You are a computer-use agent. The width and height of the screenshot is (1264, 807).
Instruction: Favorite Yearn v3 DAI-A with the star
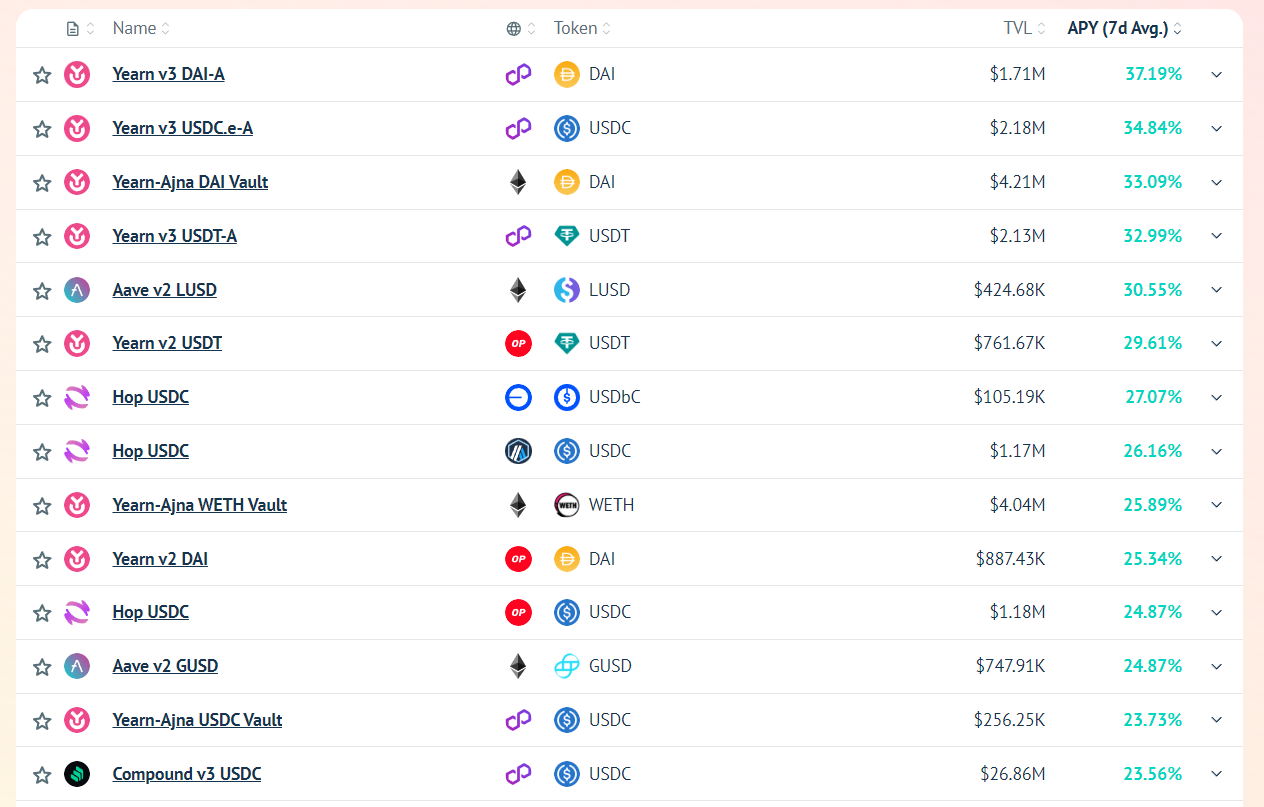click(x=42, y=75)
